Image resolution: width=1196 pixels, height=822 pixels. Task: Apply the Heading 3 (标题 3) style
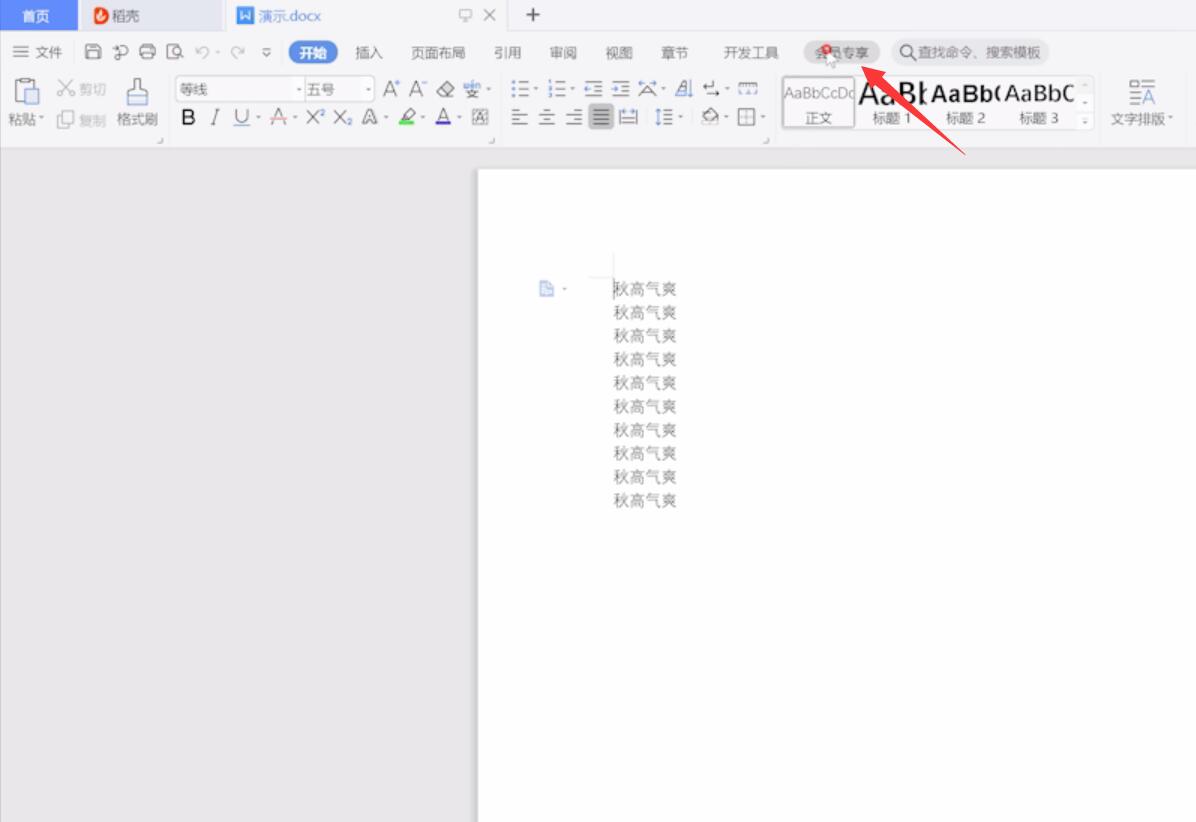(1039, 102)
